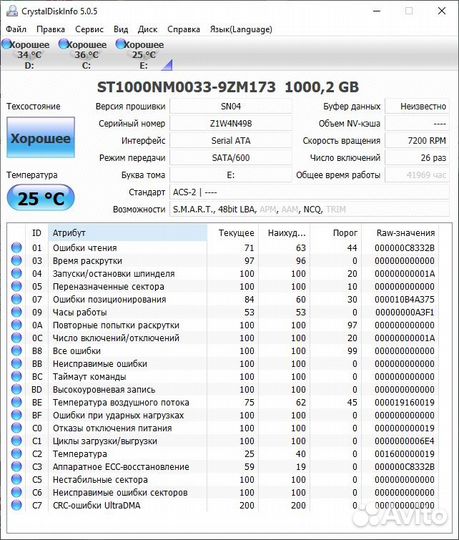Click status dot for C2 Температура row
The height and width of the screenshot is (540, 459).
pos(16,454)
